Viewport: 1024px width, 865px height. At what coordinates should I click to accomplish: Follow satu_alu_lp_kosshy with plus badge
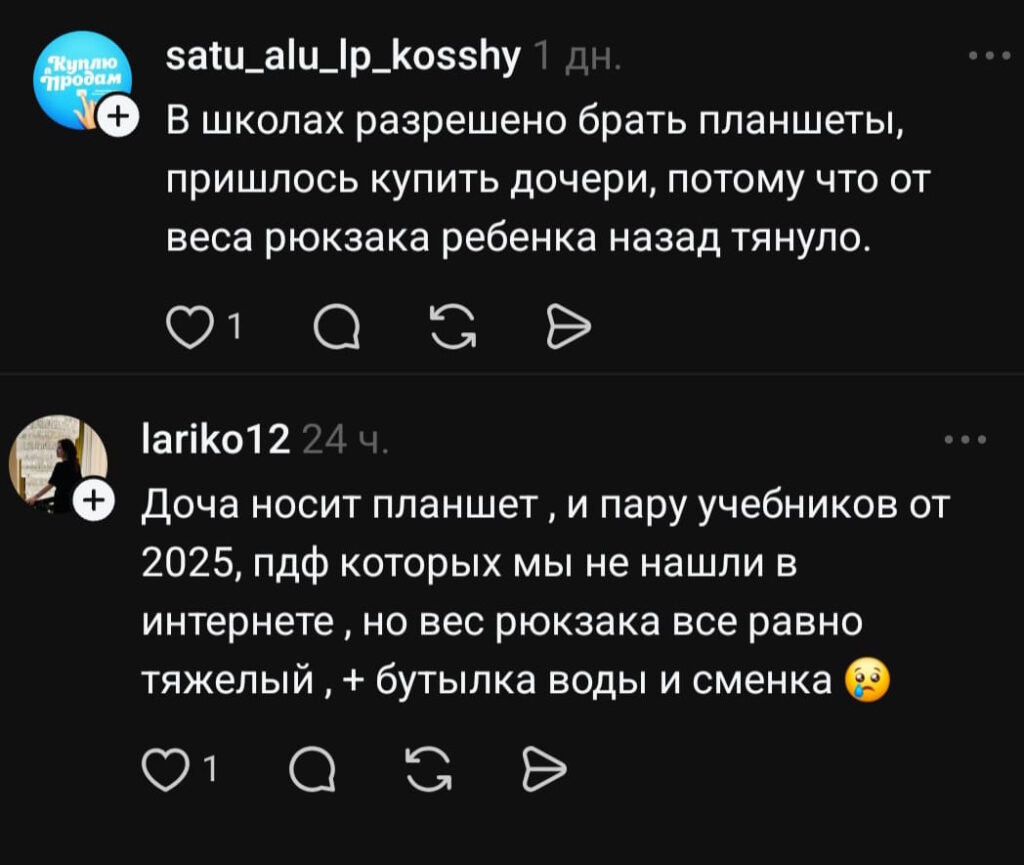[x=119, y=116]
